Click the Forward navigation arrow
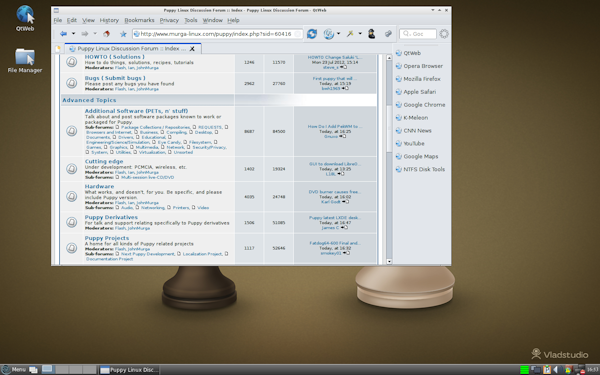The image size is (600, 375). pos(85,34)
